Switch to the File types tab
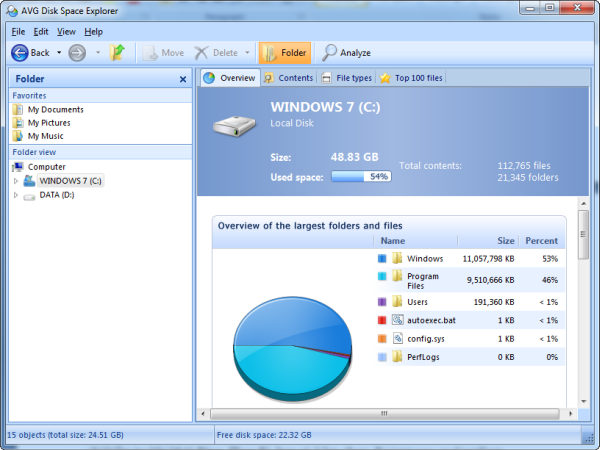The image size is (600, 450). 347,78
